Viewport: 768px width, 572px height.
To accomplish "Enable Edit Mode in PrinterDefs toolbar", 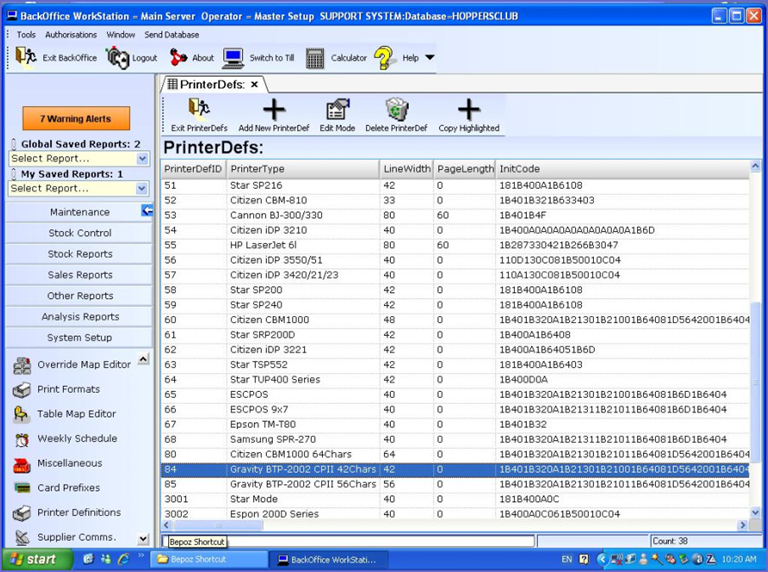I will 337,110.
